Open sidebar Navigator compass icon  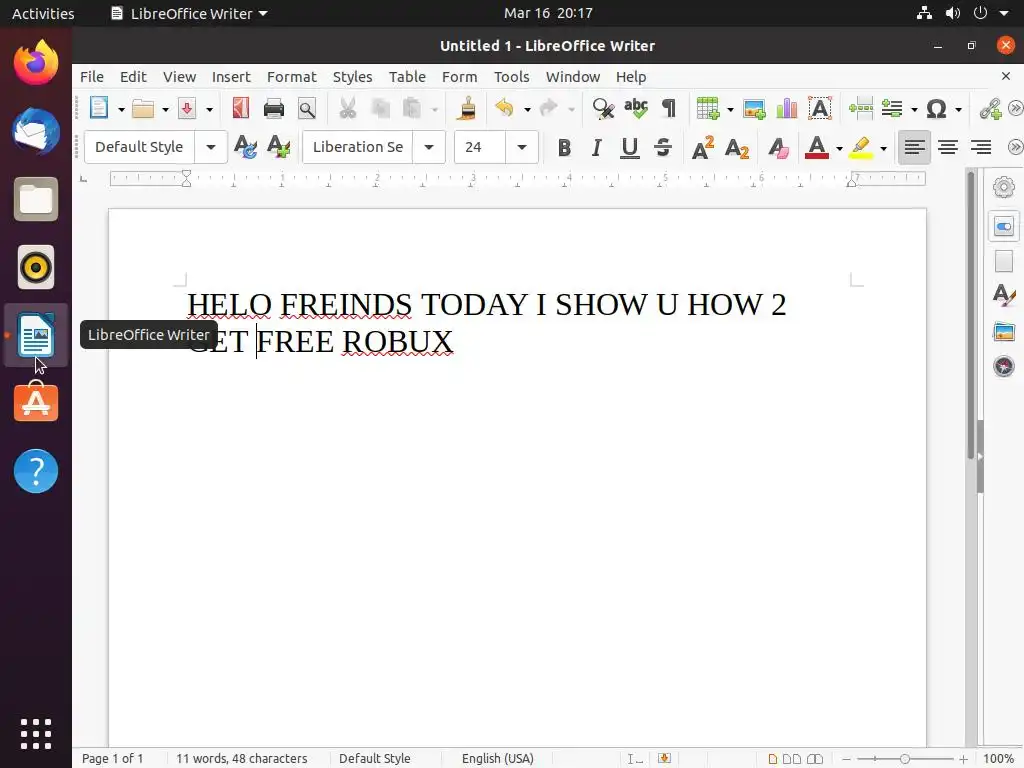pyautogui.click(x=1004, y=366)
